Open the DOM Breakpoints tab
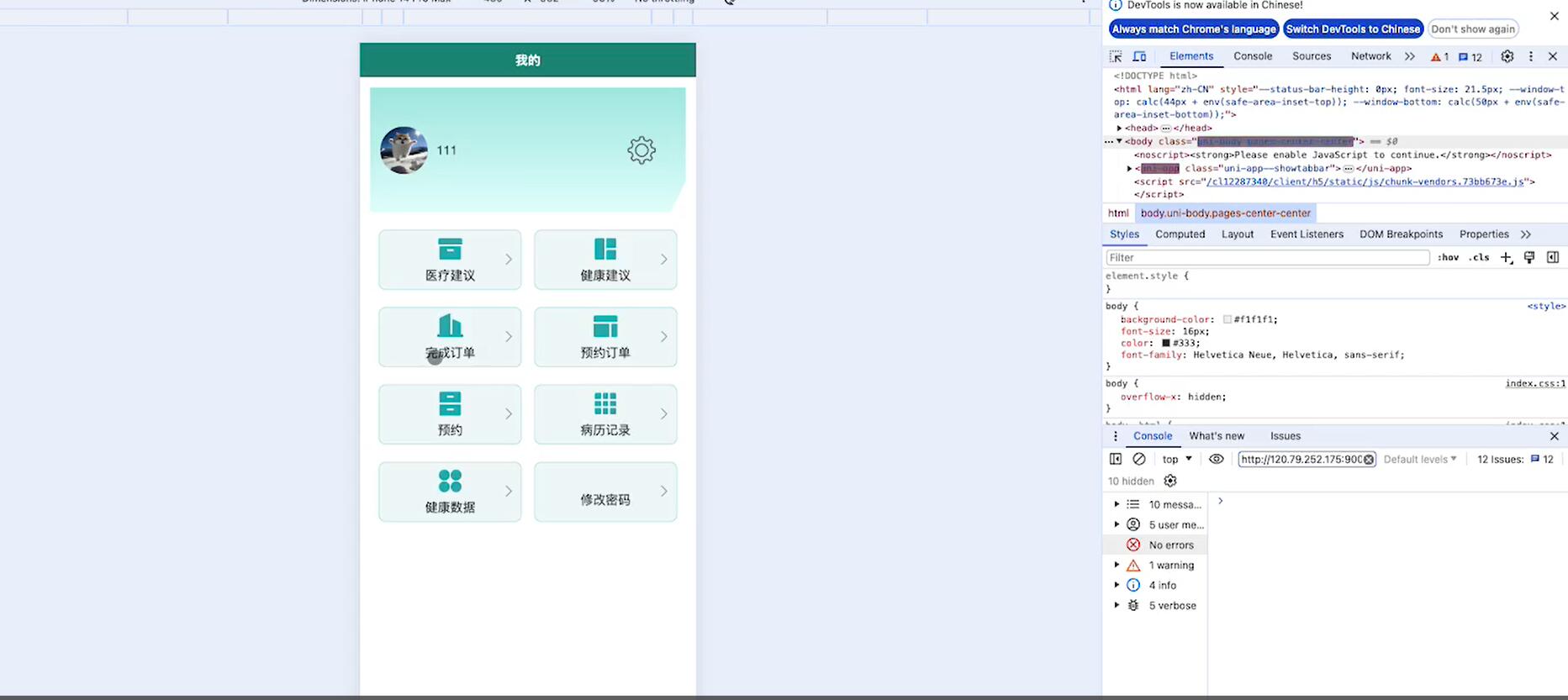Screen dimensions: 1568x700 tap(1401, 234)
